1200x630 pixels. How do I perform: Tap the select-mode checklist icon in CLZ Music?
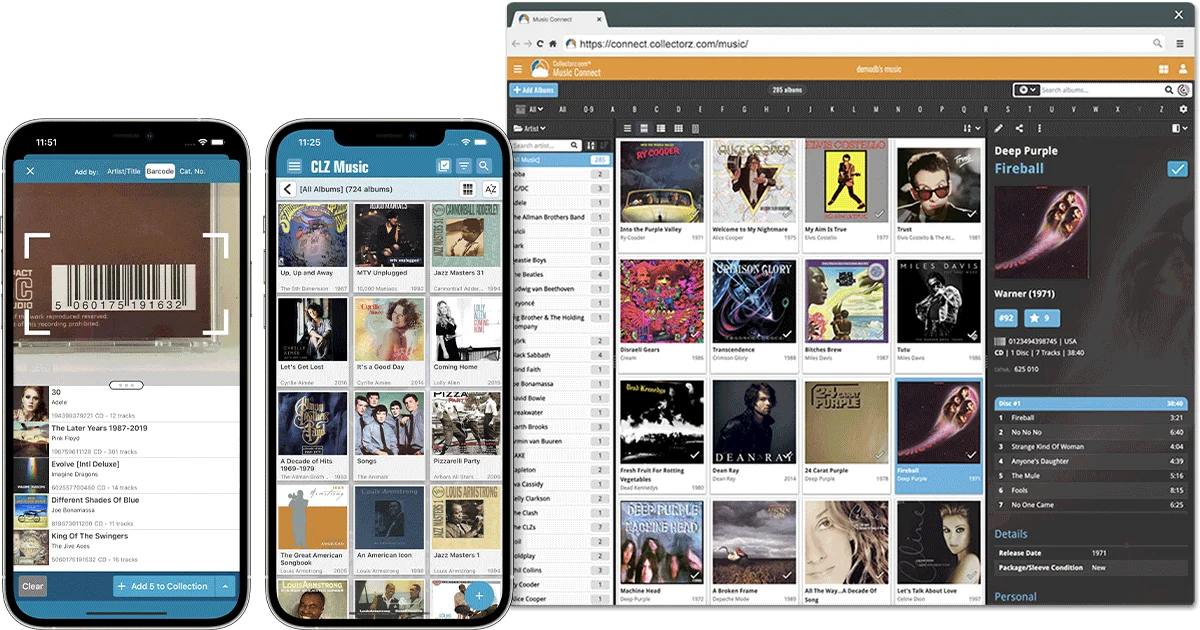pyautogui.click(x=444, y=166)
